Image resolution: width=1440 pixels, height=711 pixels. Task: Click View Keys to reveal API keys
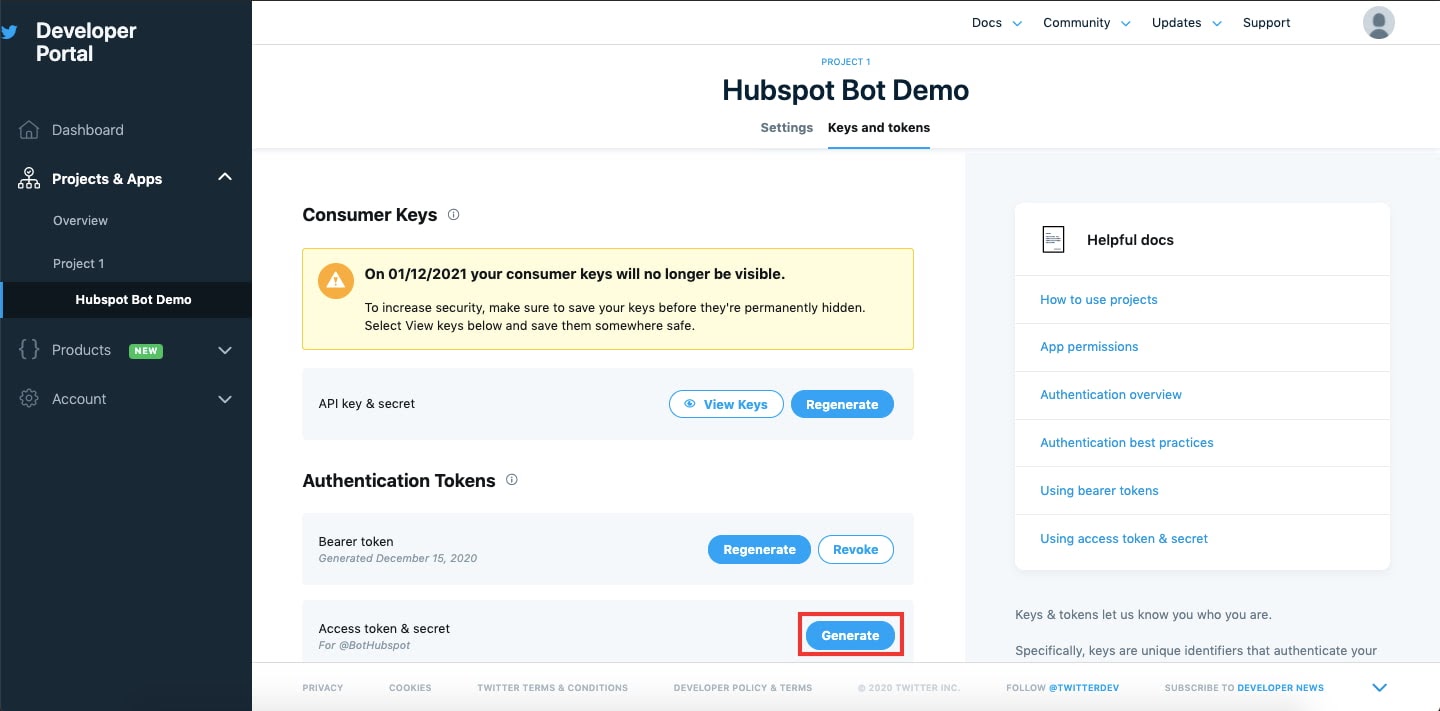726,404
